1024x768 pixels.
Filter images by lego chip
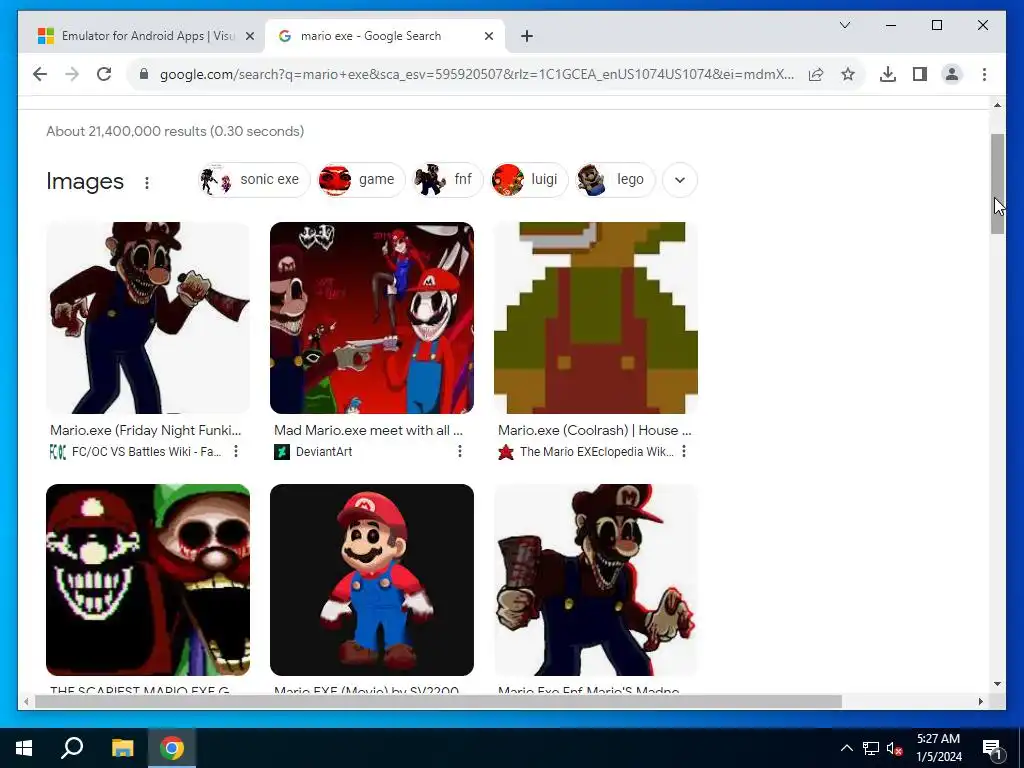click(615, 180)
